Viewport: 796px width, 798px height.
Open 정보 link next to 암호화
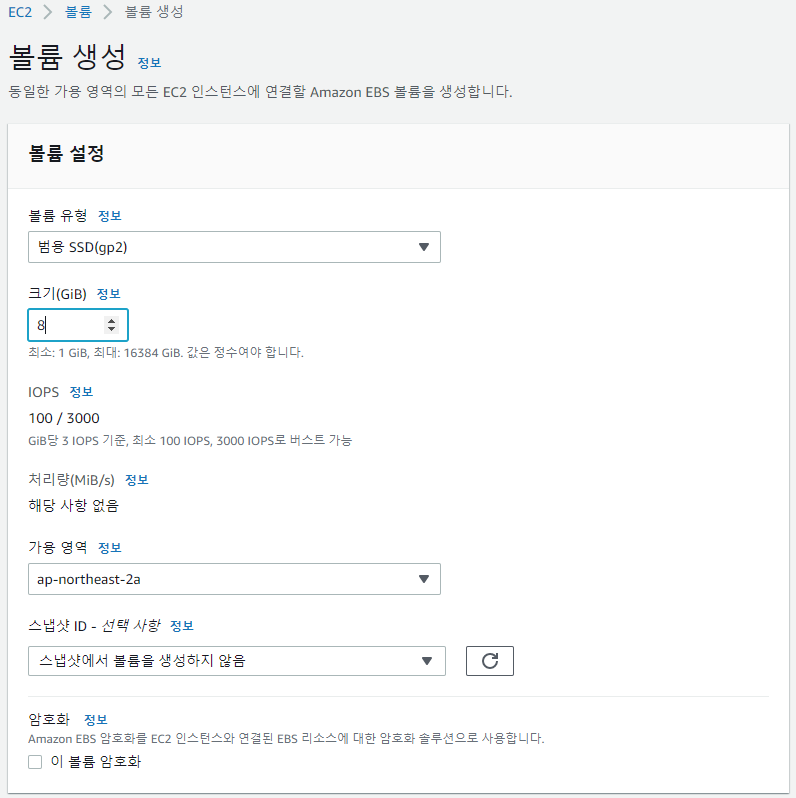click(96, 720)
